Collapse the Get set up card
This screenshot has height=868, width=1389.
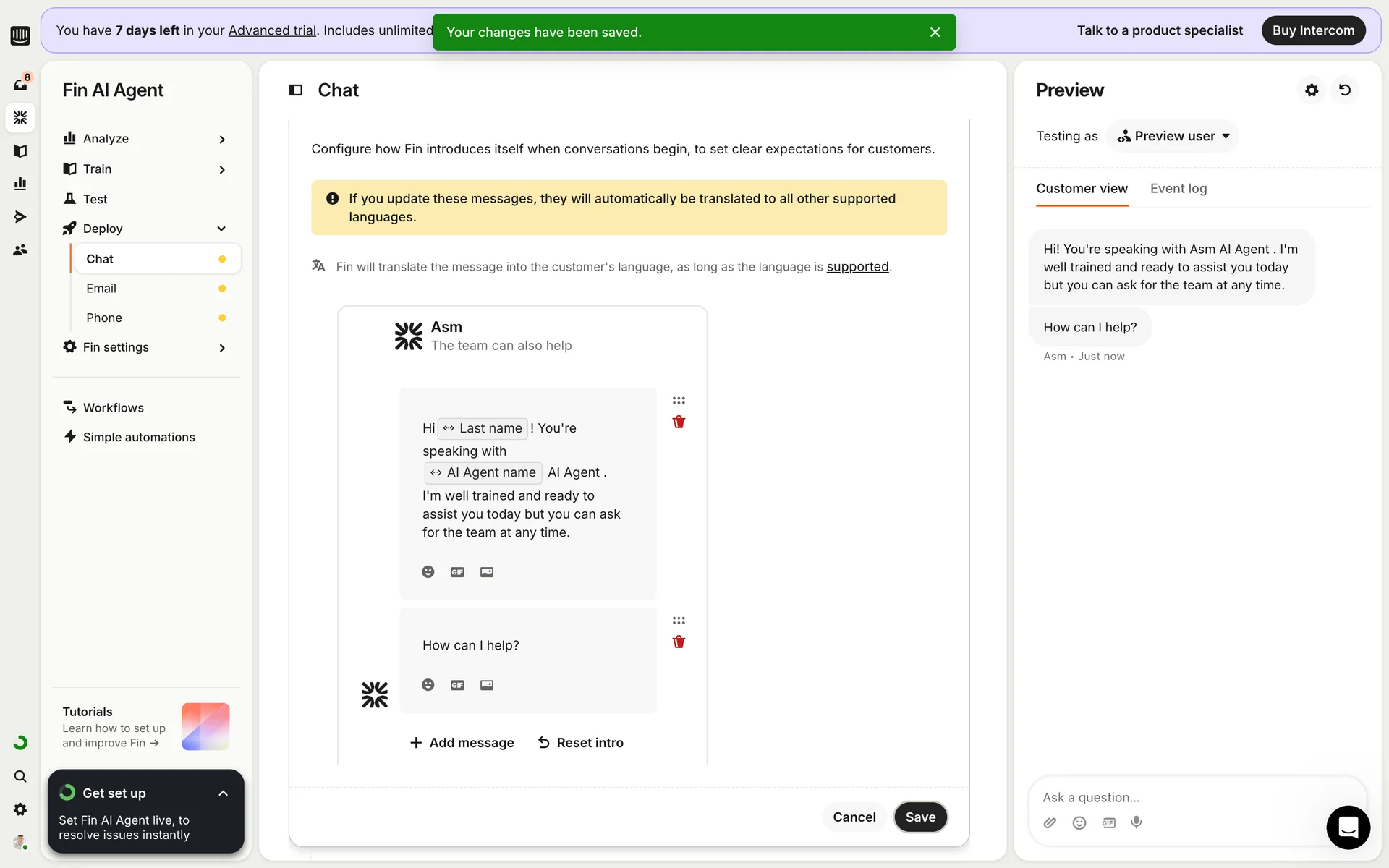coord(223,793)
